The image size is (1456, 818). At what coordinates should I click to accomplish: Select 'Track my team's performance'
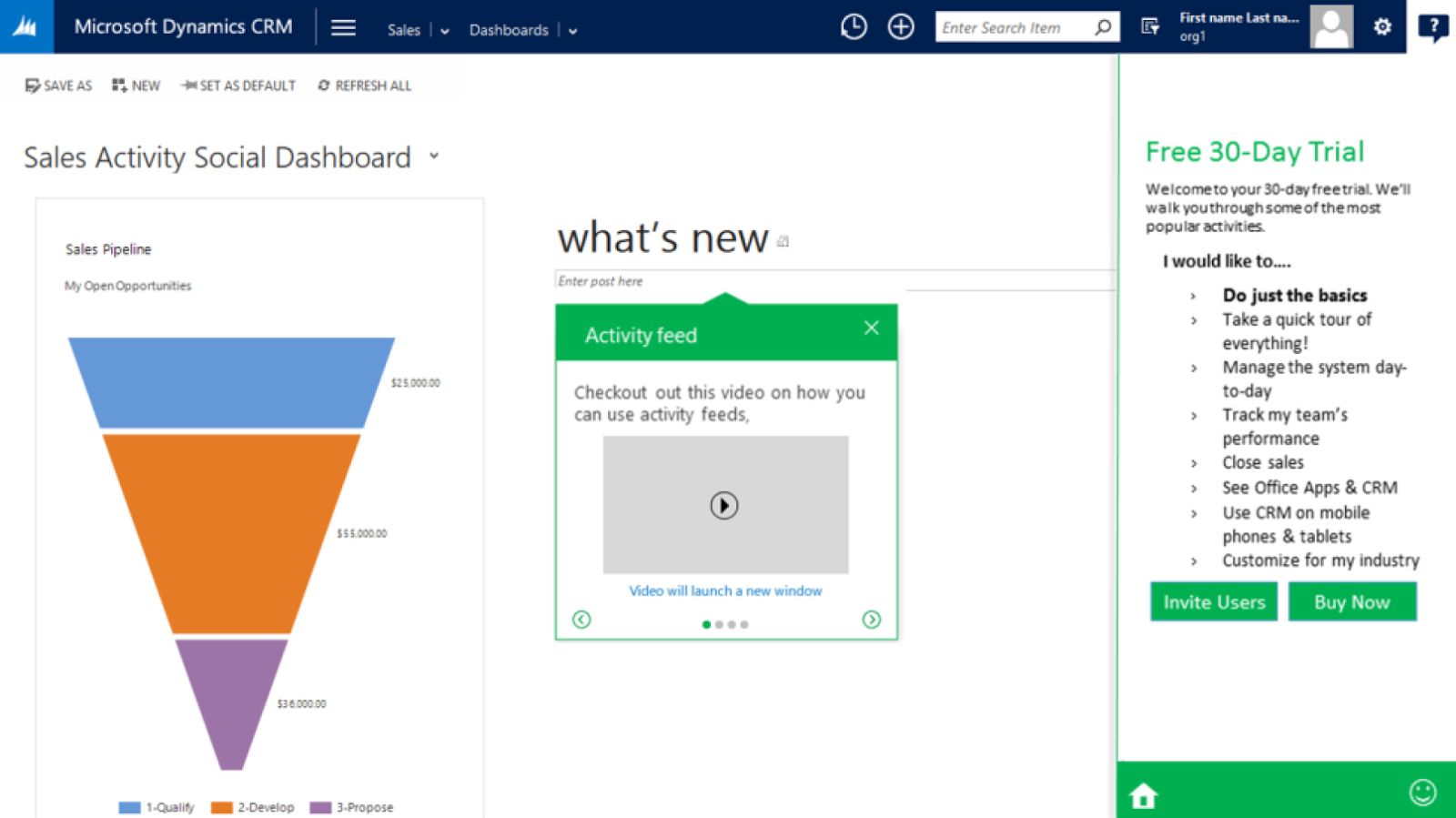pos(1285,426)
